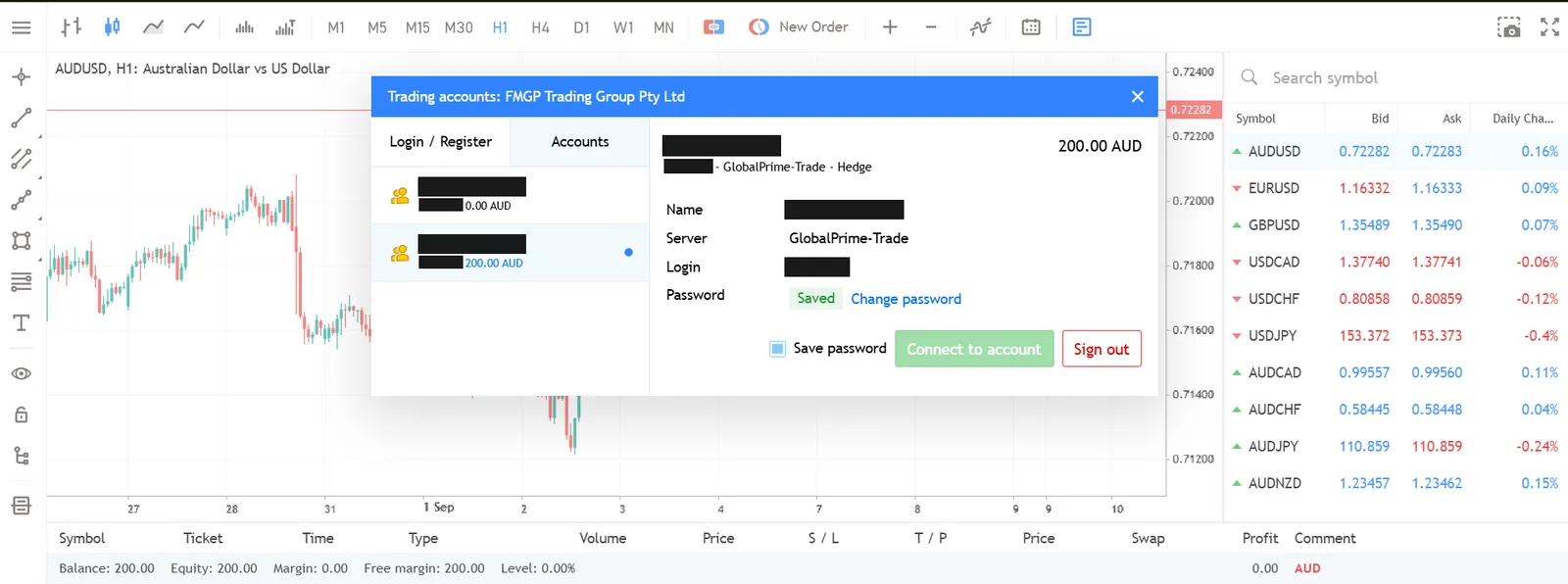
Task: Click the Ticket column header in trade table
Action: tap(203, 538)
